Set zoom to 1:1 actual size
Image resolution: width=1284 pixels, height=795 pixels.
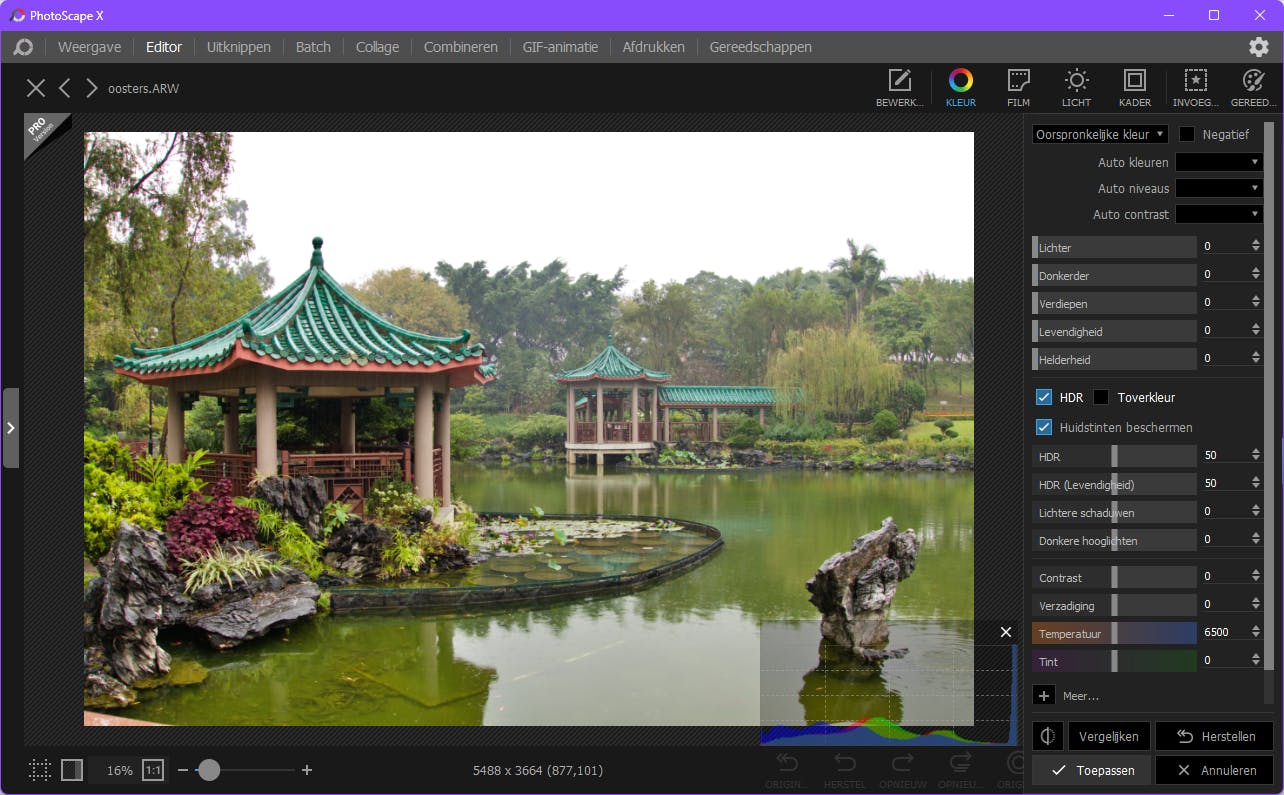pos(153,770)
